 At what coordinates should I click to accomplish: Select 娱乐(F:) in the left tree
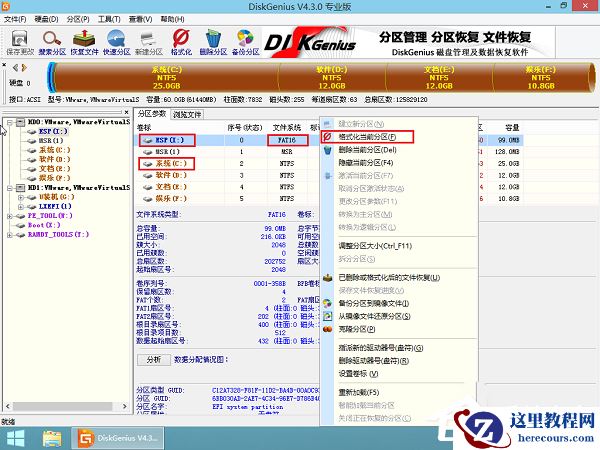click(x=55, y=178)
